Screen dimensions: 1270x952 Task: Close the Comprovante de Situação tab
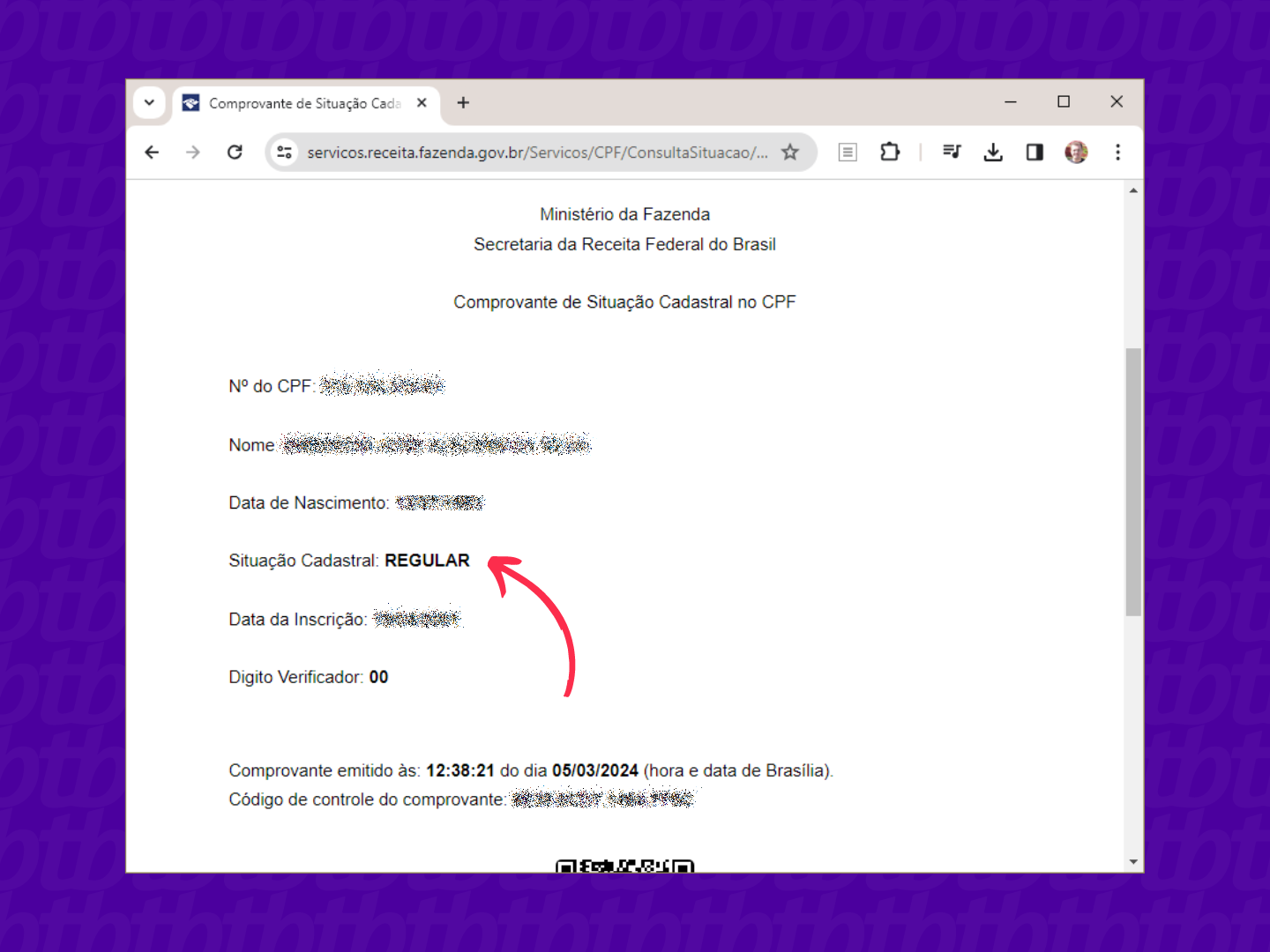pyautogui.click(x=422, y=102)
